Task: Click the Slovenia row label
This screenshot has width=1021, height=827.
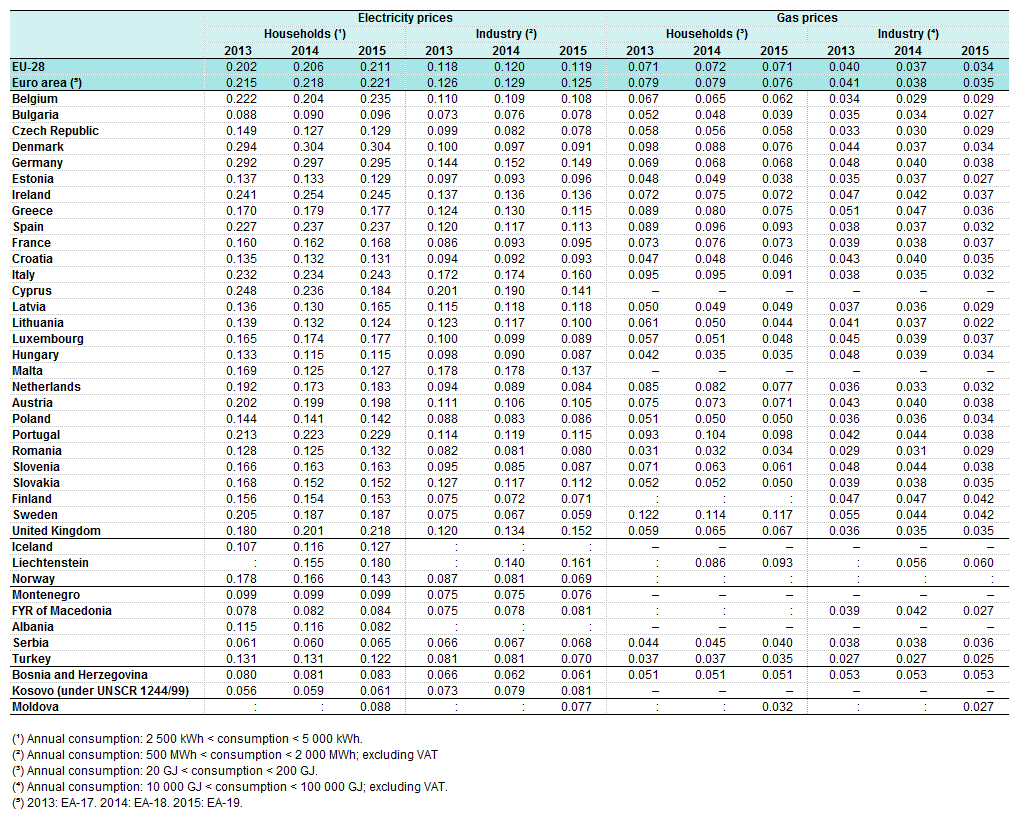Action: pyautogui.click(x=36, y=467)
